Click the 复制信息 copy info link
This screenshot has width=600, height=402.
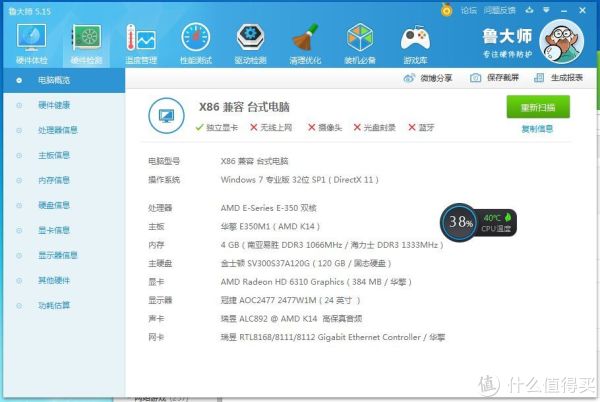coord(537,129)
